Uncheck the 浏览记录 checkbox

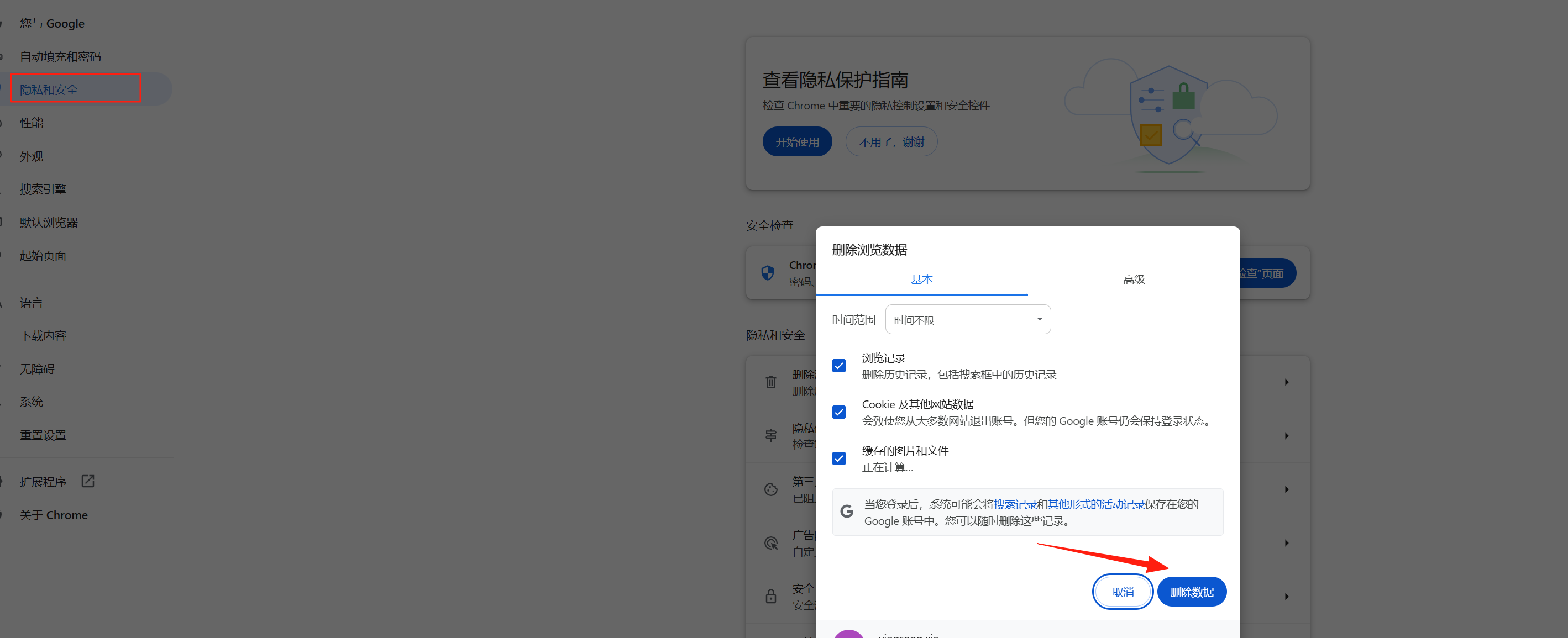click(x=839, y=366)
